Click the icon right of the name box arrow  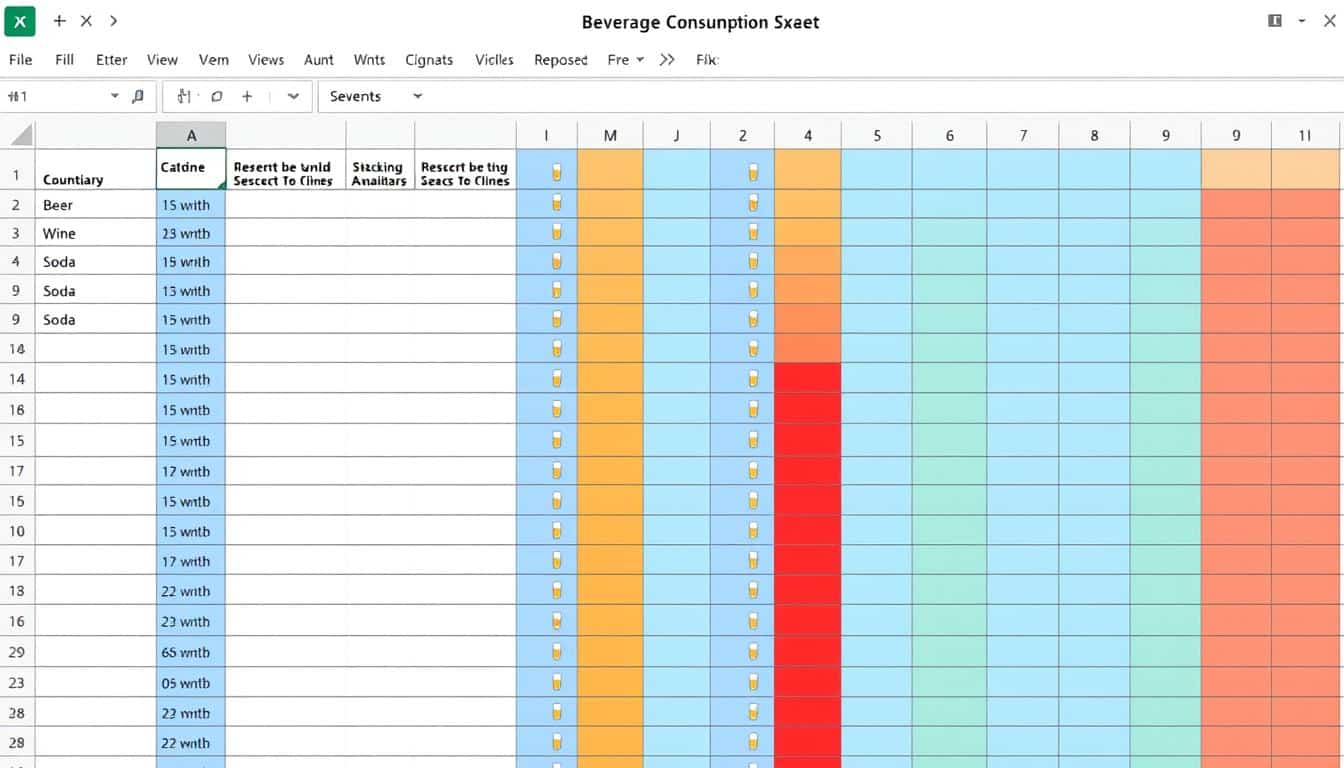point(137,96)
